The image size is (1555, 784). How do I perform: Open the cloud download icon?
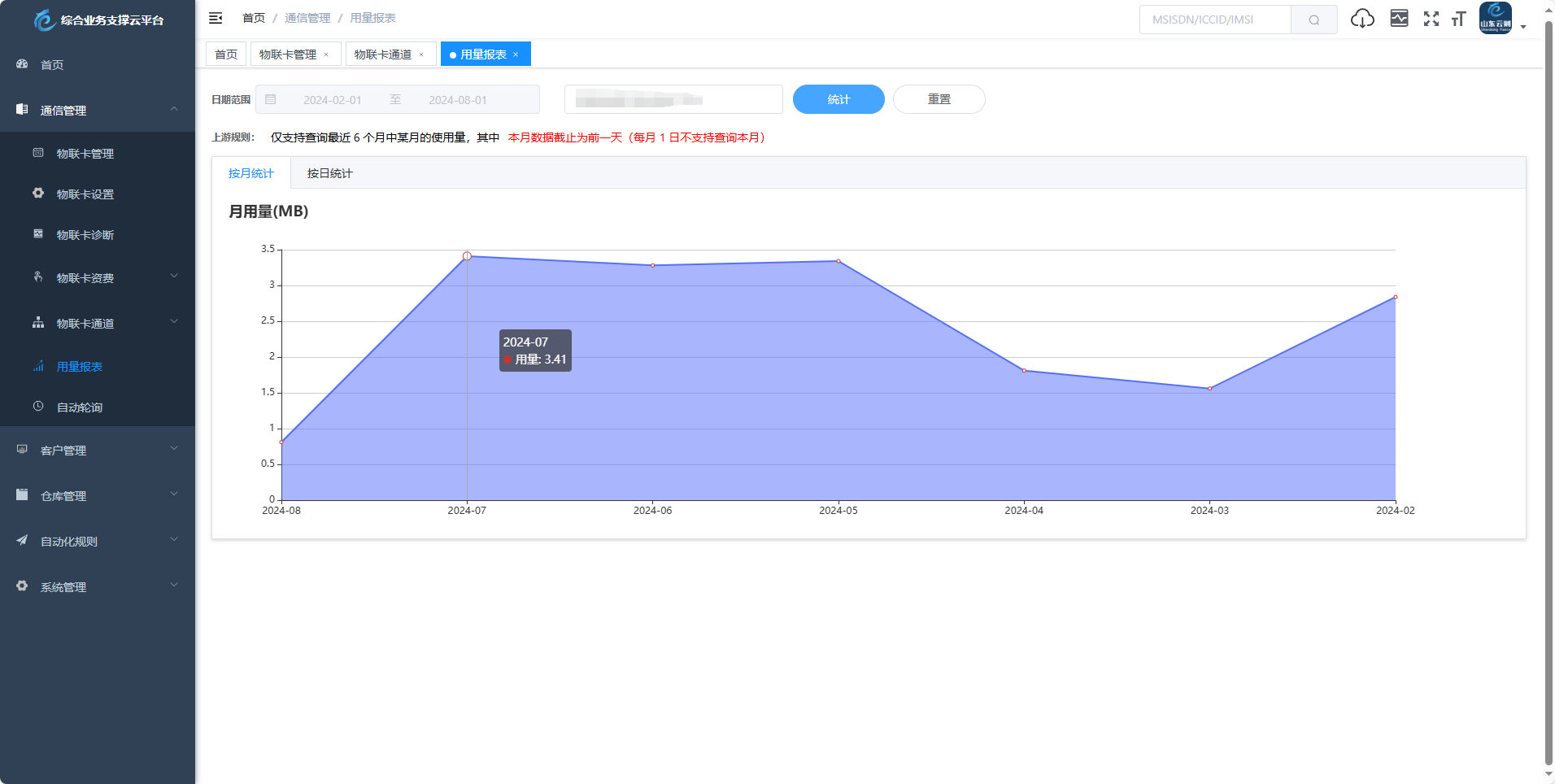pos(1362,18)
